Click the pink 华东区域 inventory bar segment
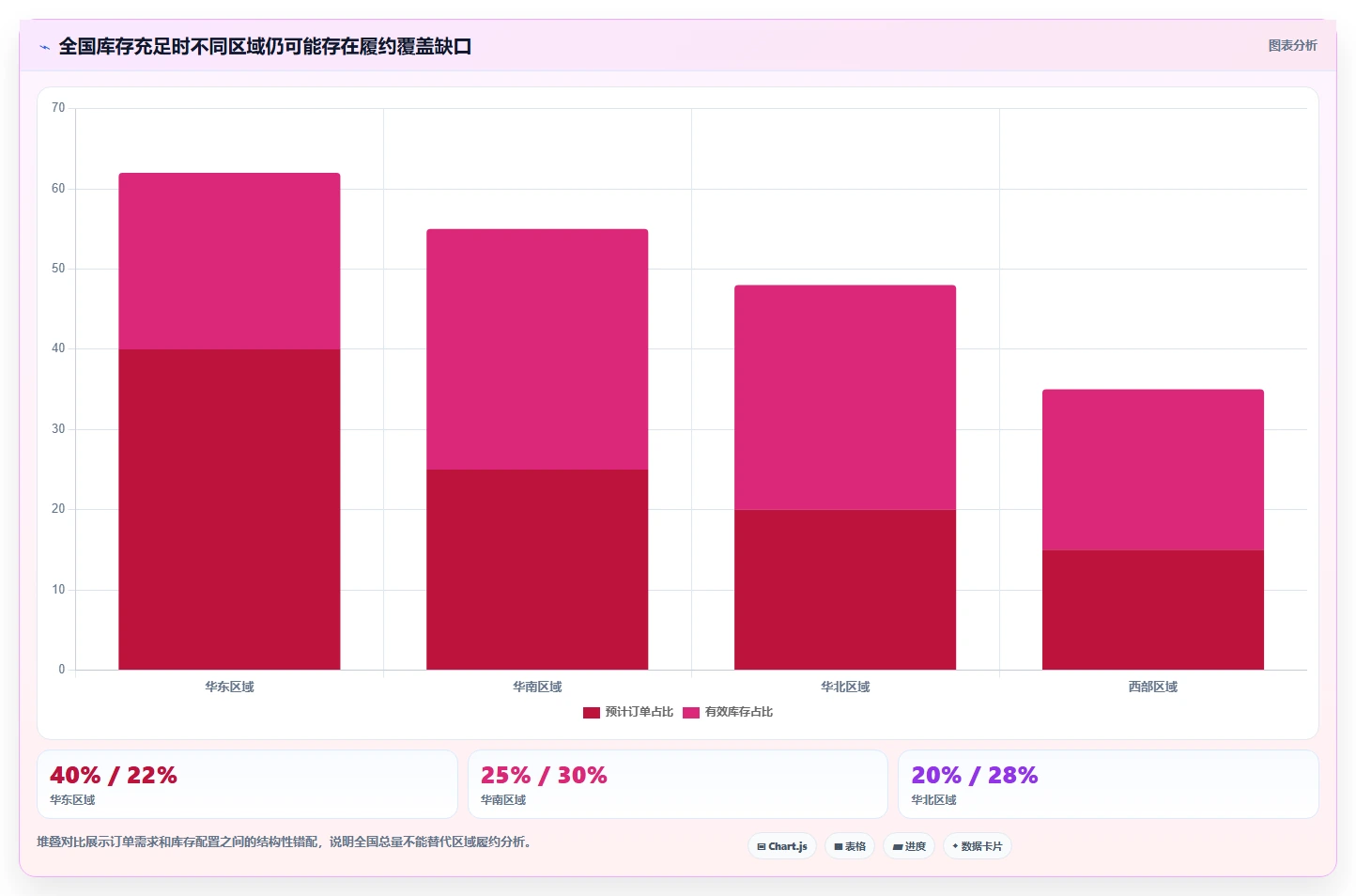The image size is (1356, 896). coord(229,261)
